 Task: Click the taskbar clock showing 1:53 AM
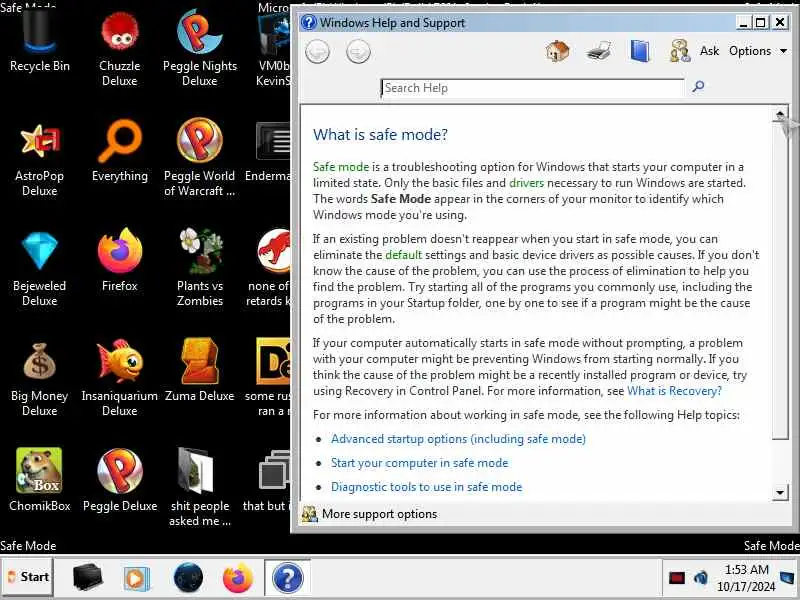coord(746,578)
